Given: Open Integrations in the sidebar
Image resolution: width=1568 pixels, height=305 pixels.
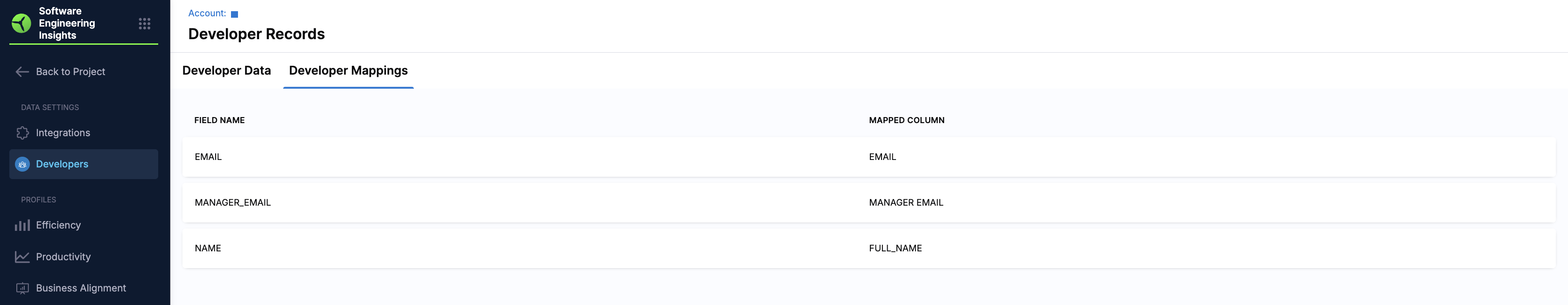Looking at the screenshot, I should [63, 133].
